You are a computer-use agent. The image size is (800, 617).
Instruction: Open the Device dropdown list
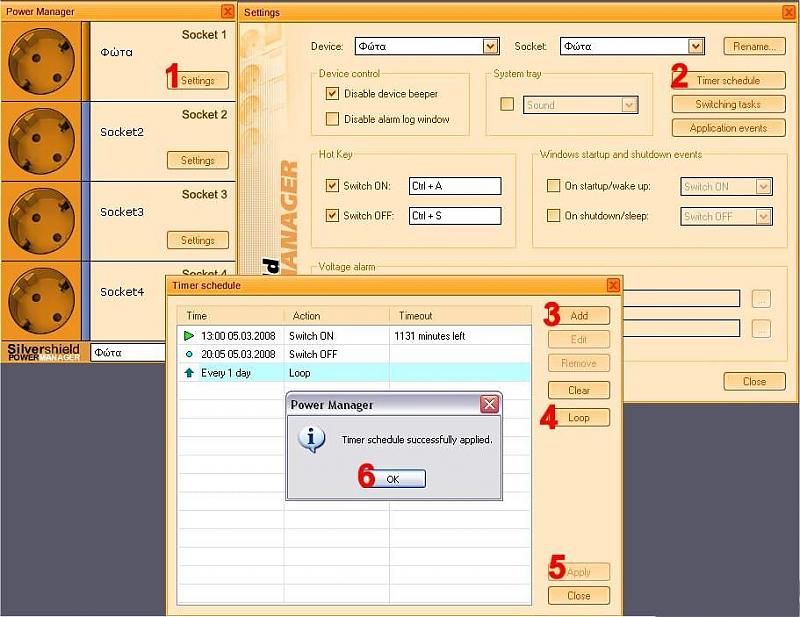tap(490, 46)
